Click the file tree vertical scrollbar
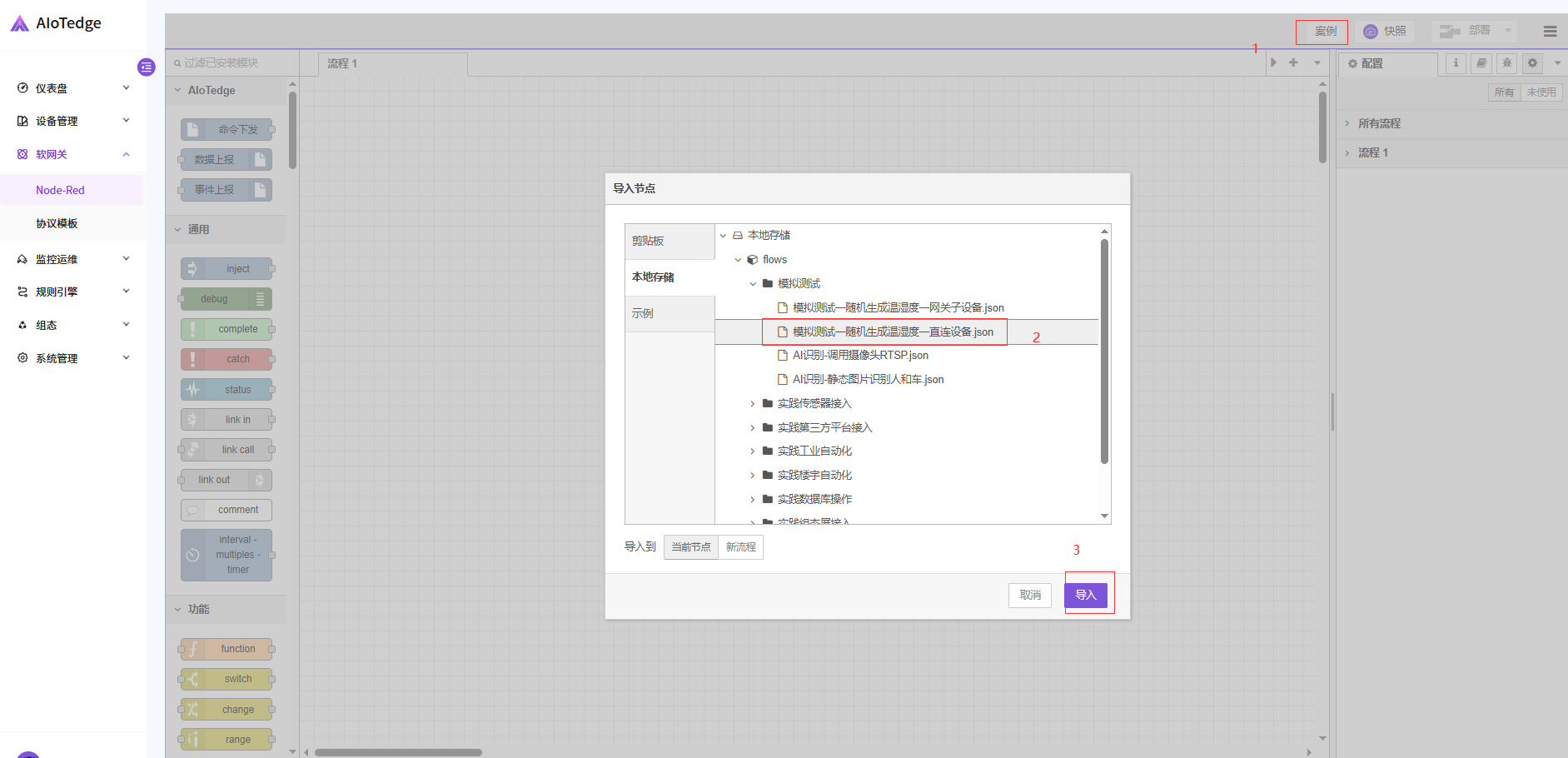This screenshot has width=1568, height=758. pos(1104,350)
